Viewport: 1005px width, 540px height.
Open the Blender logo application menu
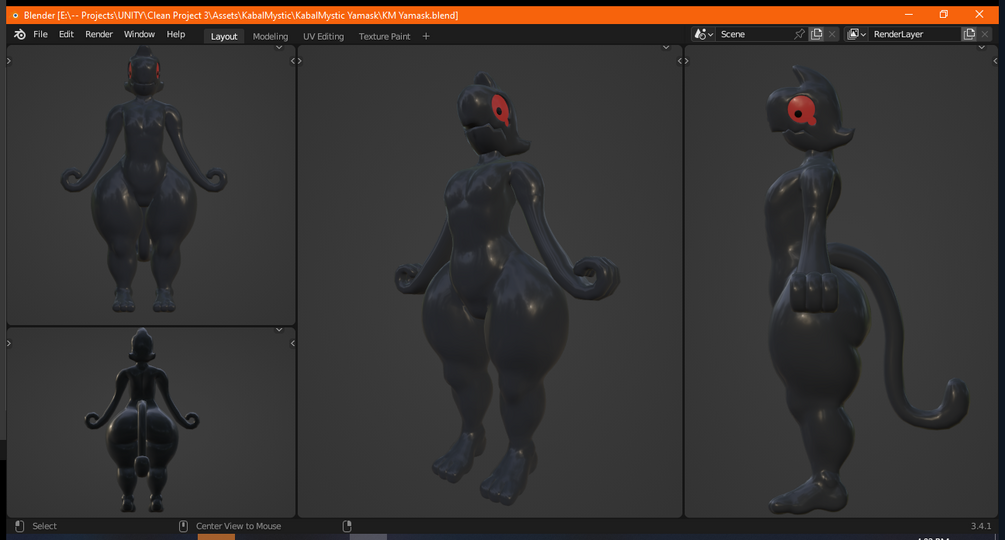(x=20, y=35)
